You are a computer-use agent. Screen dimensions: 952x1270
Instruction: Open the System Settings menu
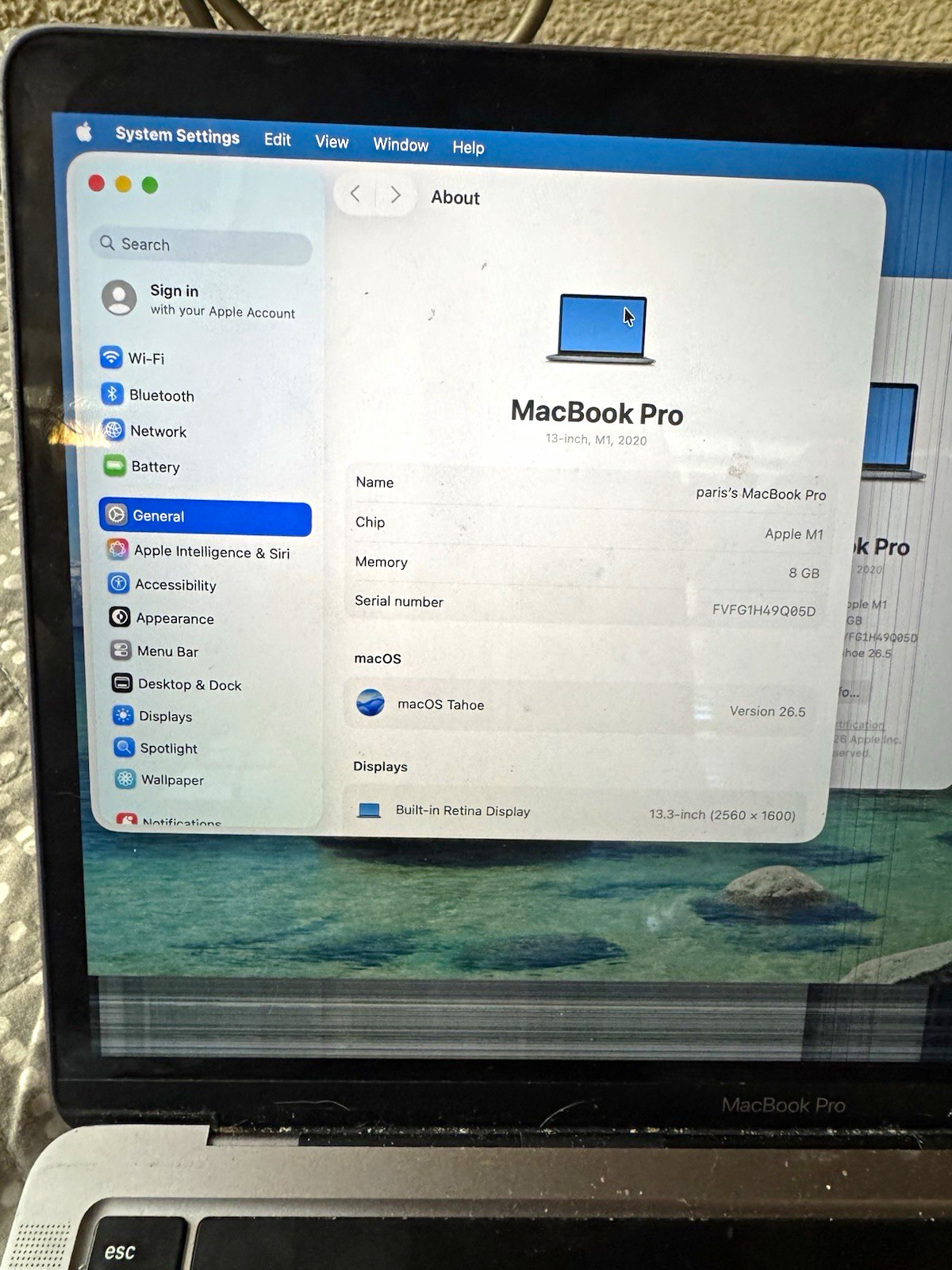pos(178,136)
